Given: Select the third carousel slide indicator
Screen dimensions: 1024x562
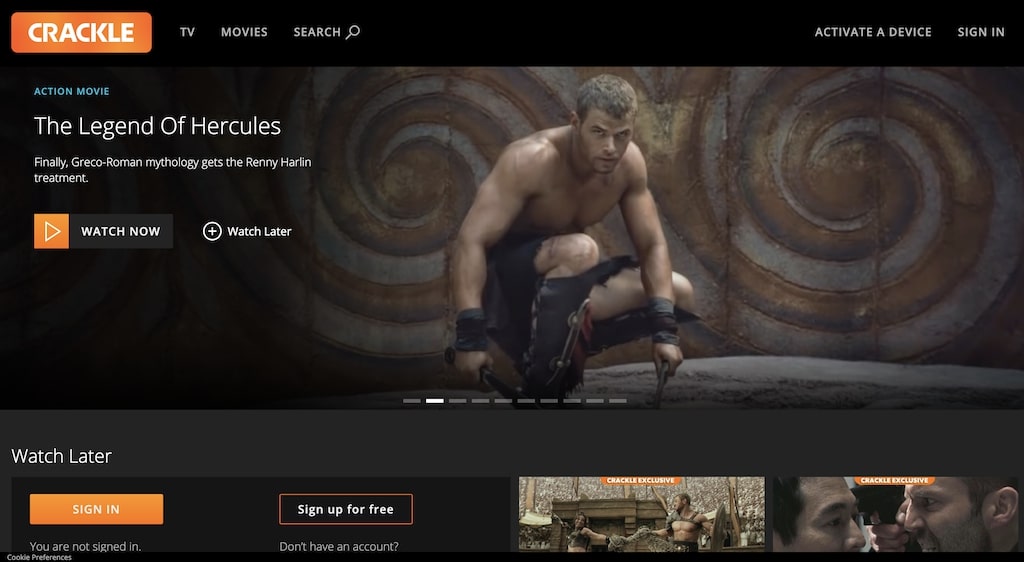Looking at the screenshot, I should (458, 401).
